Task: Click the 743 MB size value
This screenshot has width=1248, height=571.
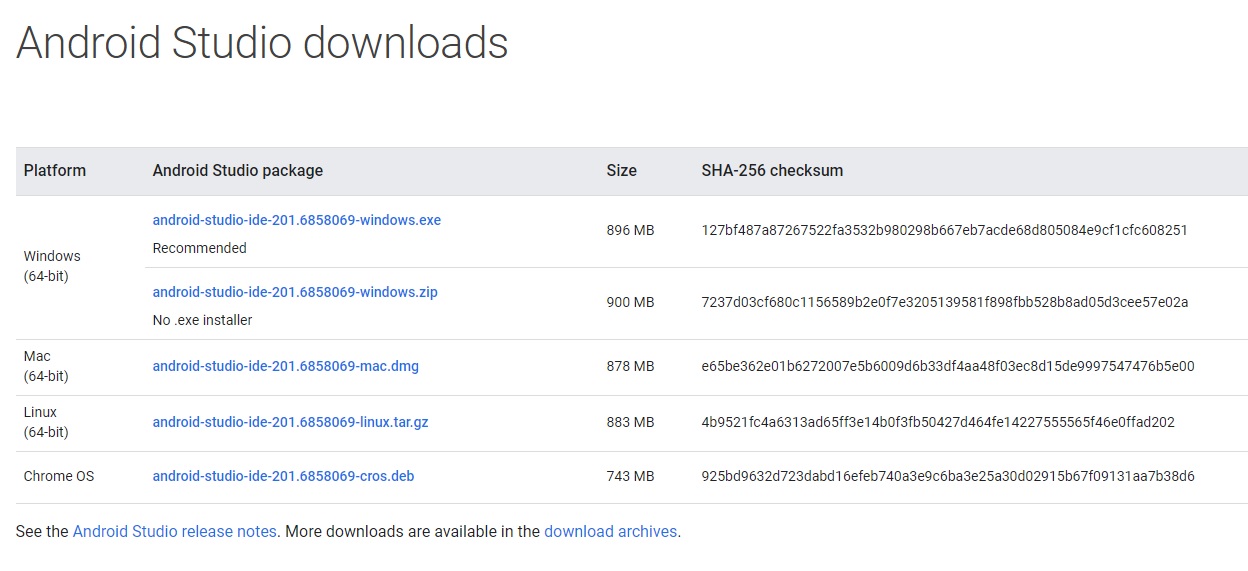Action: 630,476
